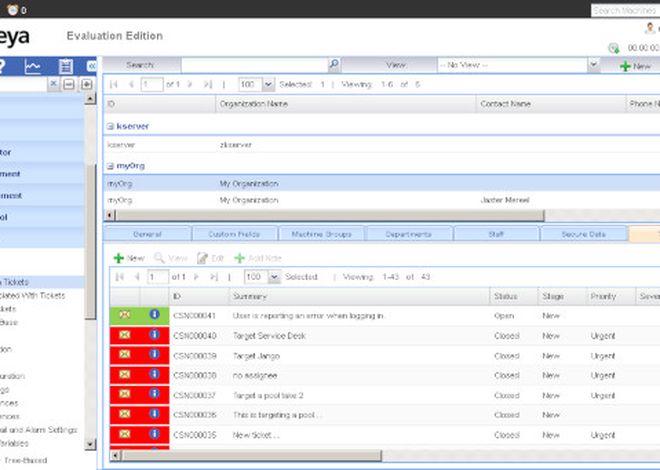This screenshot has height=470, width=660.
Task: Click Edit in the tickets toolbar
Action: point(210,258)
